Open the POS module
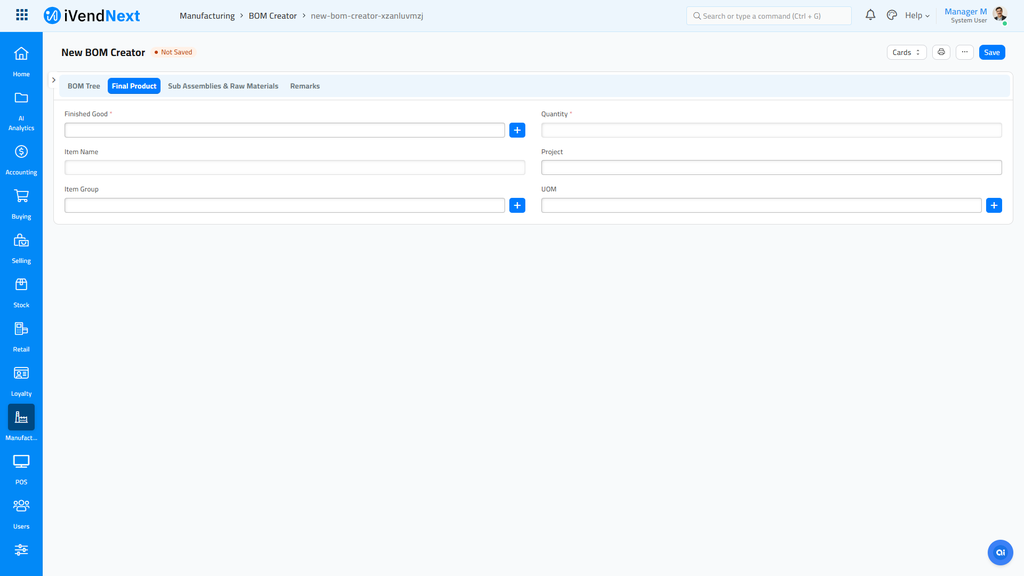1024x576 pixels. tap(21, 470)
